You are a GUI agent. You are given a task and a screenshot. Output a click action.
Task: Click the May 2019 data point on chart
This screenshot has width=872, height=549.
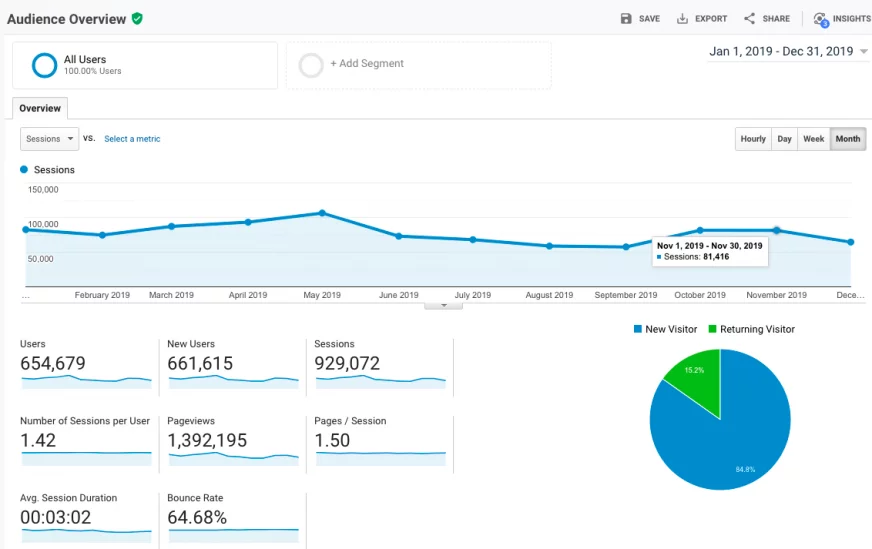(x=322, y=213)
